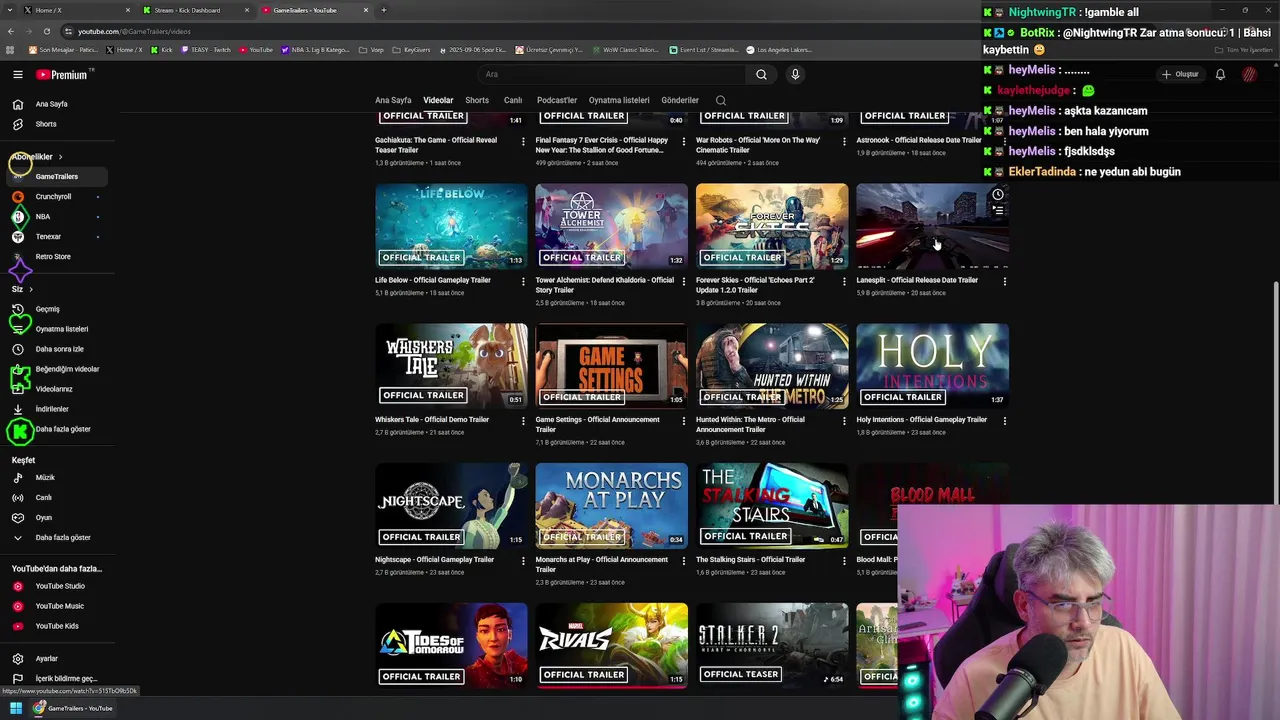Click the Oluştur create button

1180,74
